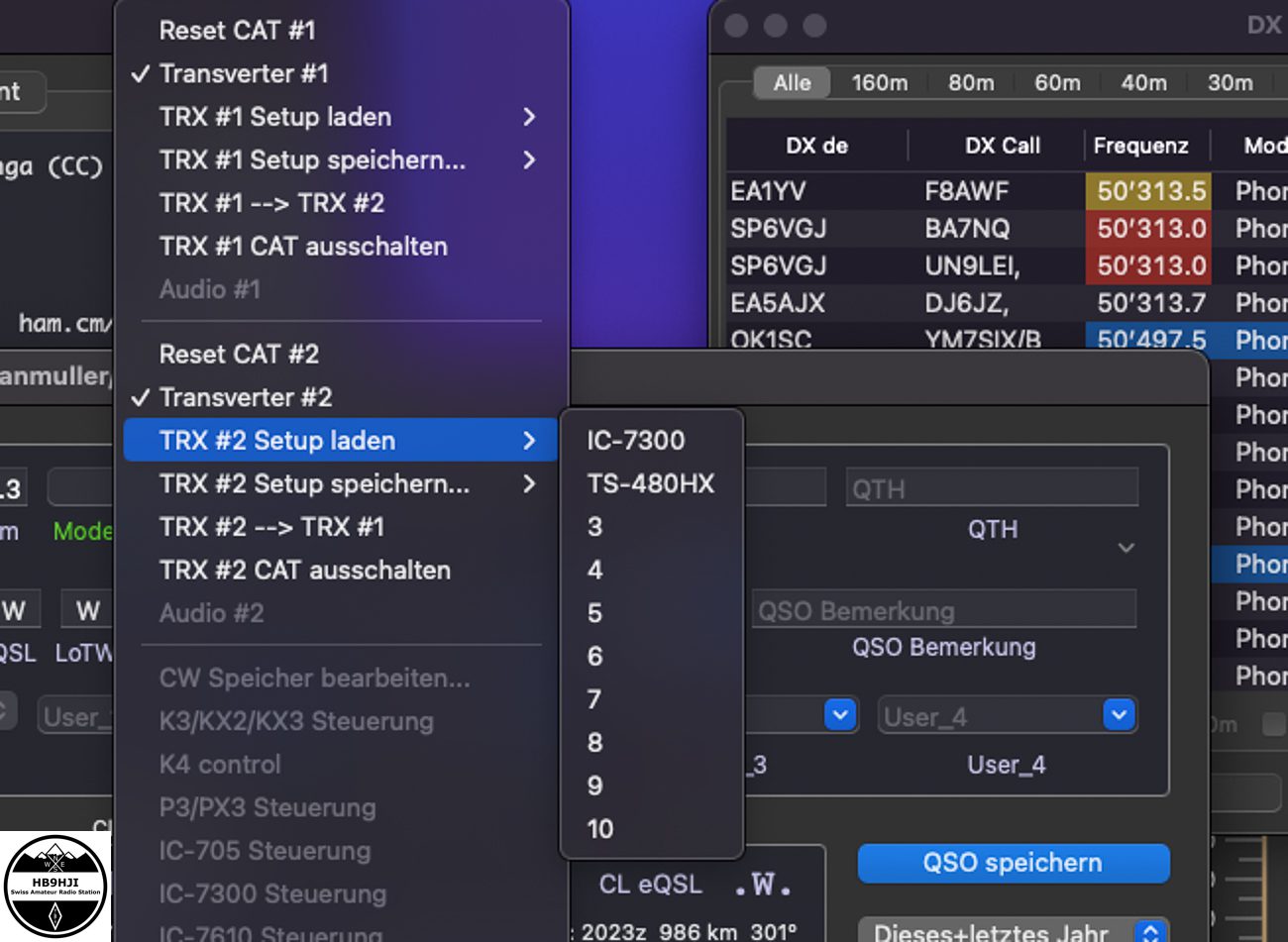1288x942 pixels.
Task: Choose TS-480HX setup entry
Action: pos(650,483)
